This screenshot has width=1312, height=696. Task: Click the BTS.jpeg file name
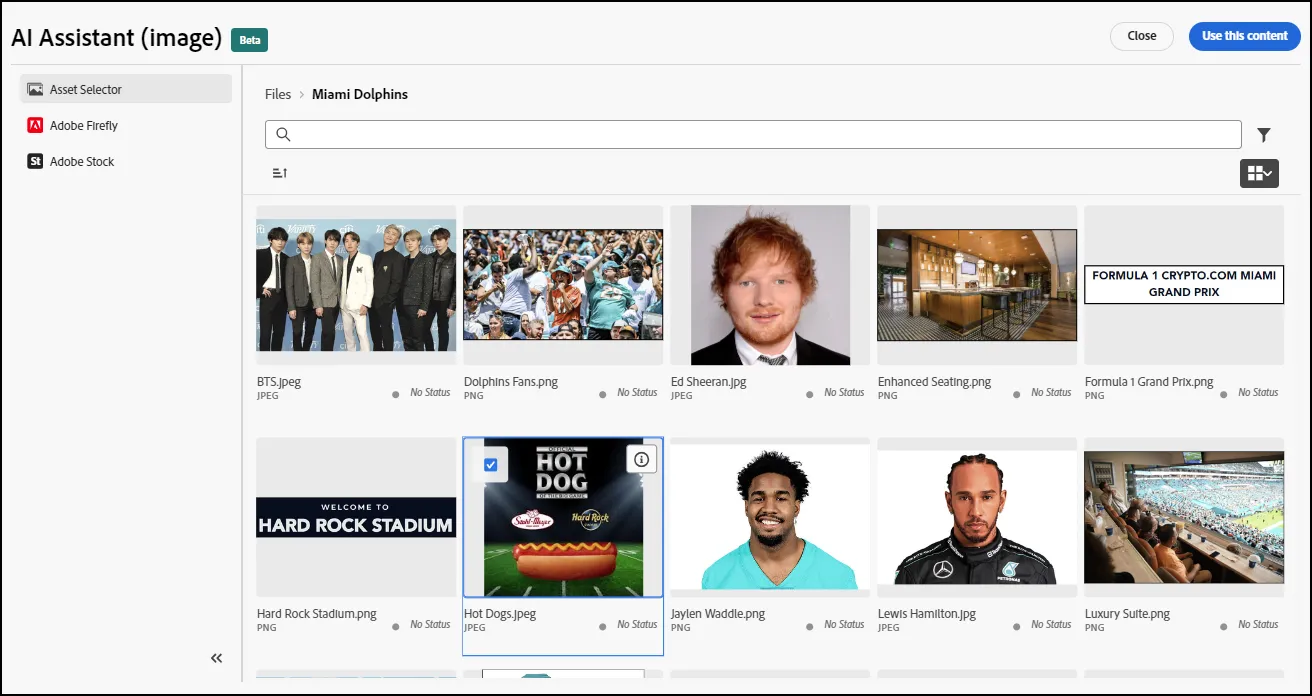point(279,382)
